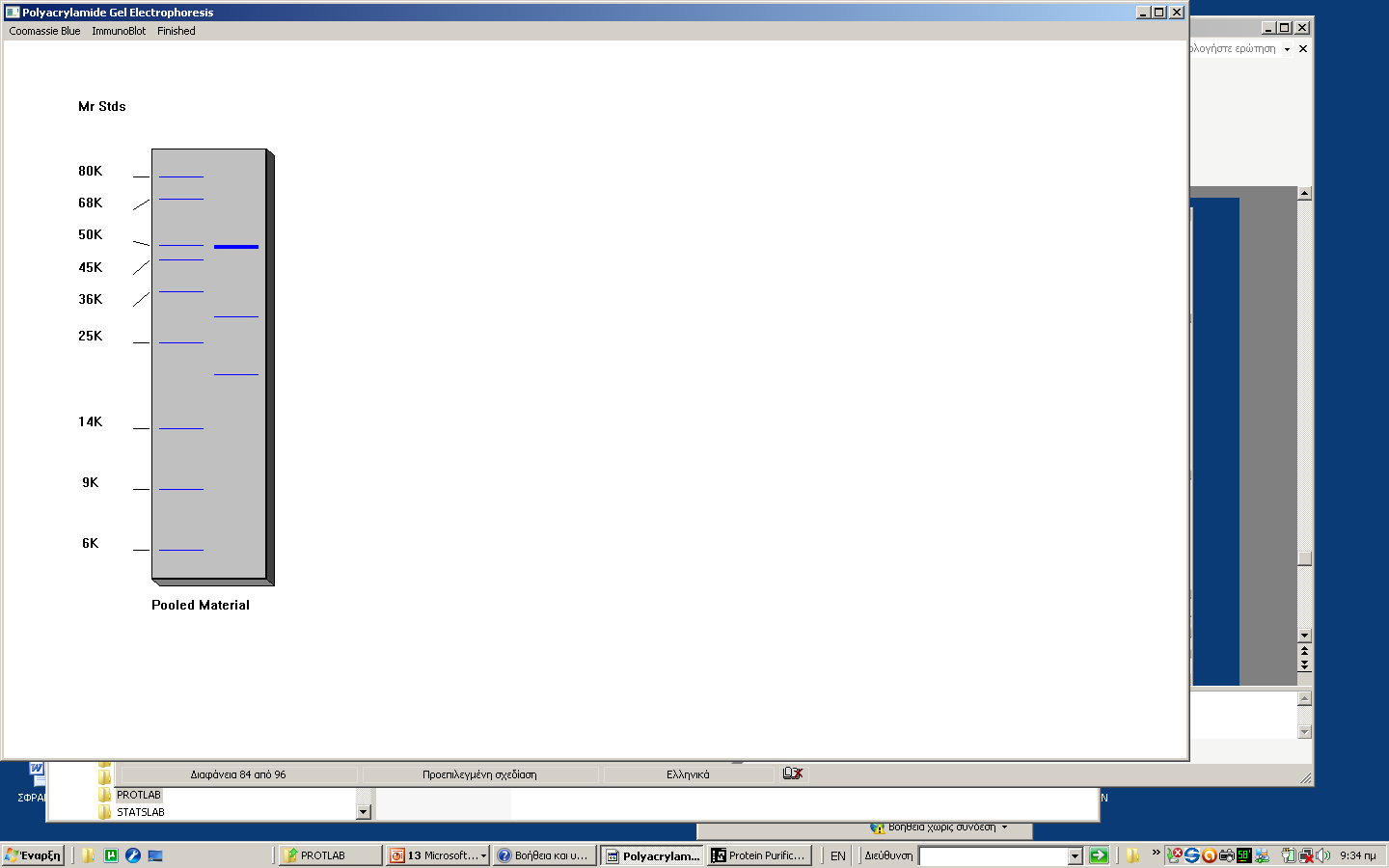The height and width of the screenshot is (868, 1389).
Task: Click the folder quick launch icon
Action: (88, 855)
